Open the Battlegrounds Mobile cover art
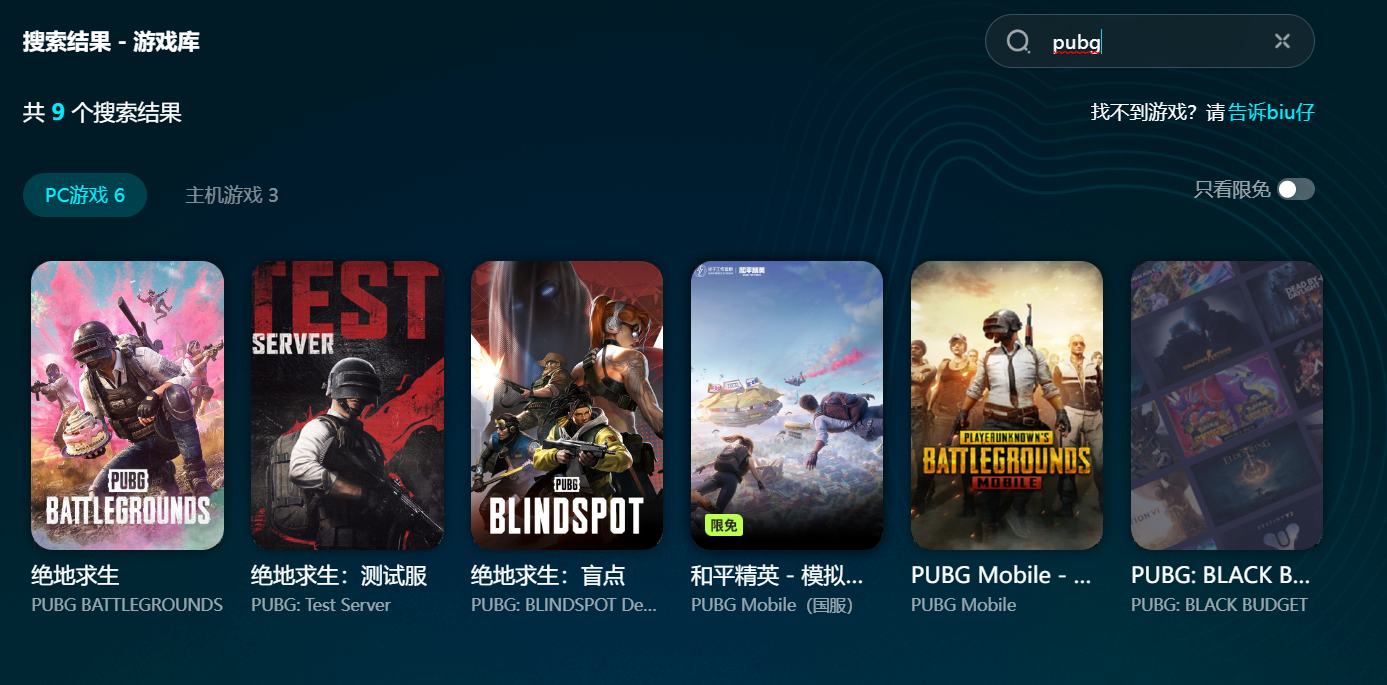This screenshot has height=685, width=1387. tap(1007, 405)
